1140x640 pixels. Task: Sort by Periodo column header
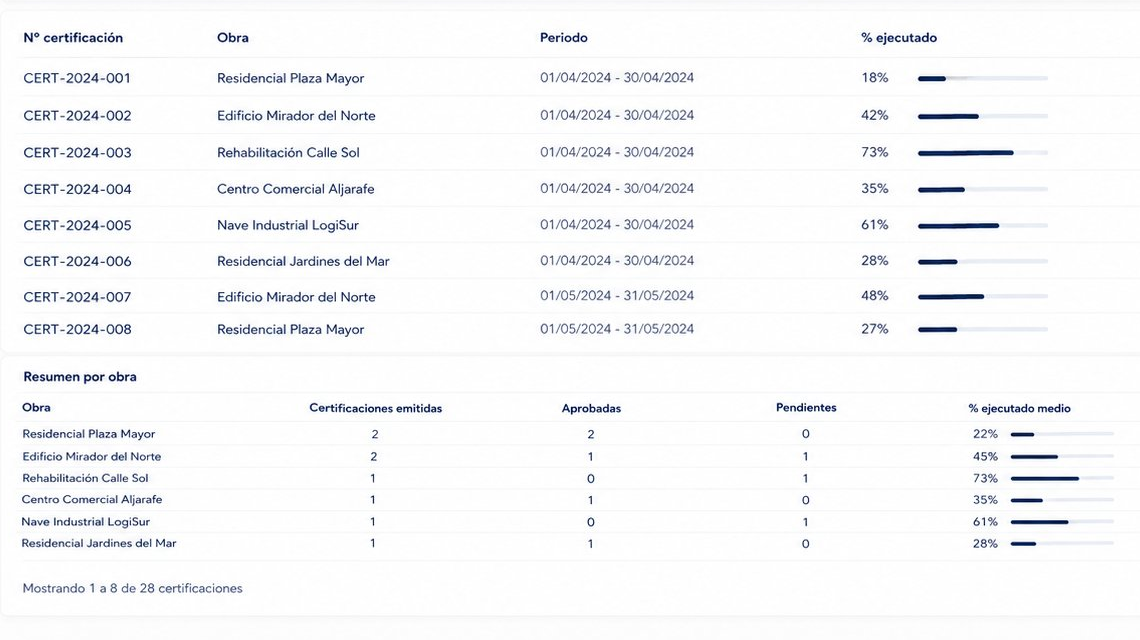pyautogui.click(x=563, y=38)
